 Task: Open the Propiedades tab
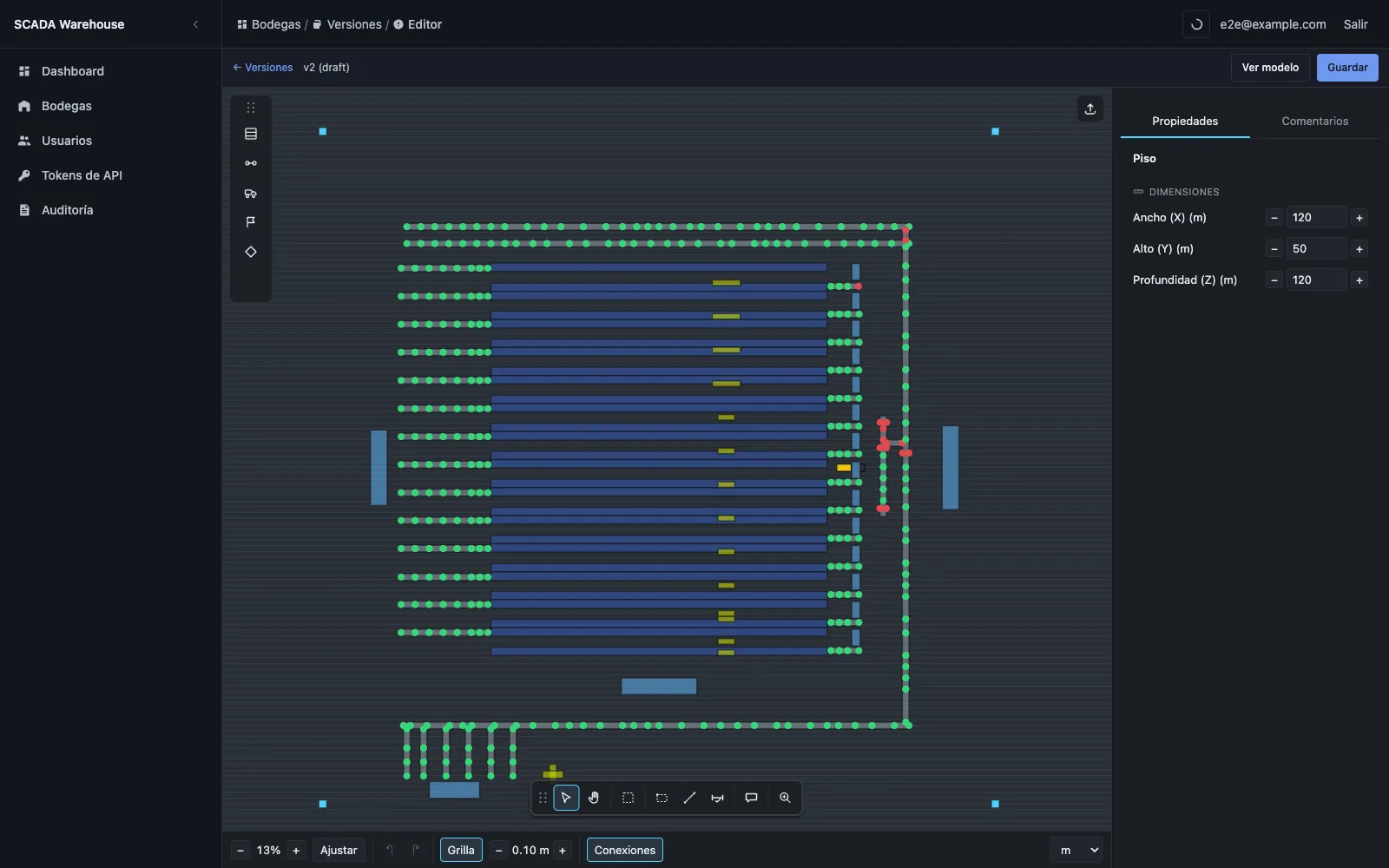tap(1185, 121)
